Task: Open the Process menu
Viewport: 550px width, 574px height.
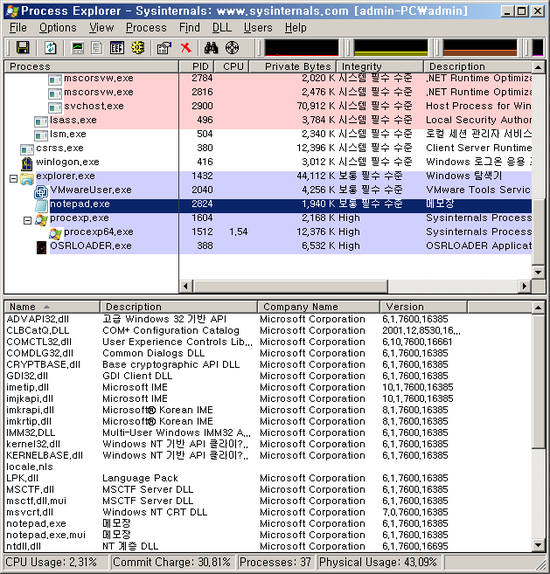Action: [x=146, y=28]
